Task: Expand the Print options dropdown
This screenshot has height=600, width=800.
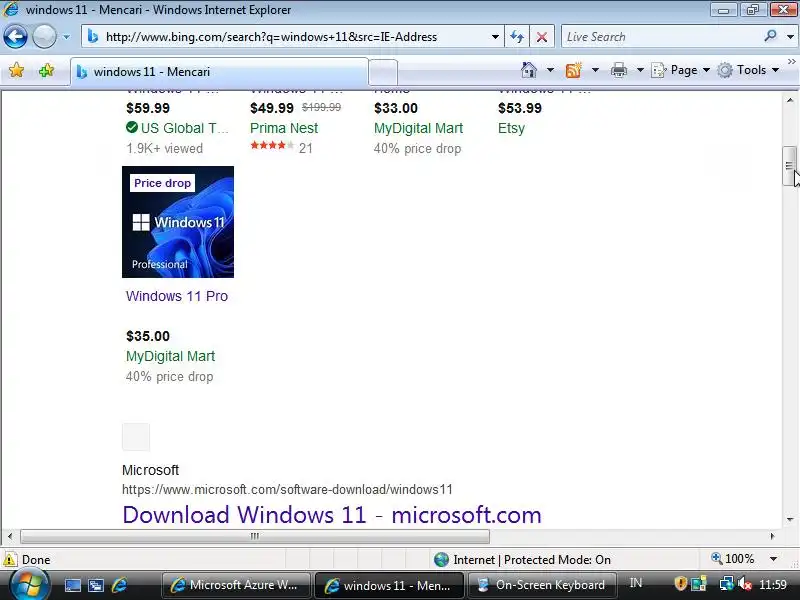Action: (x=640, y=69)
